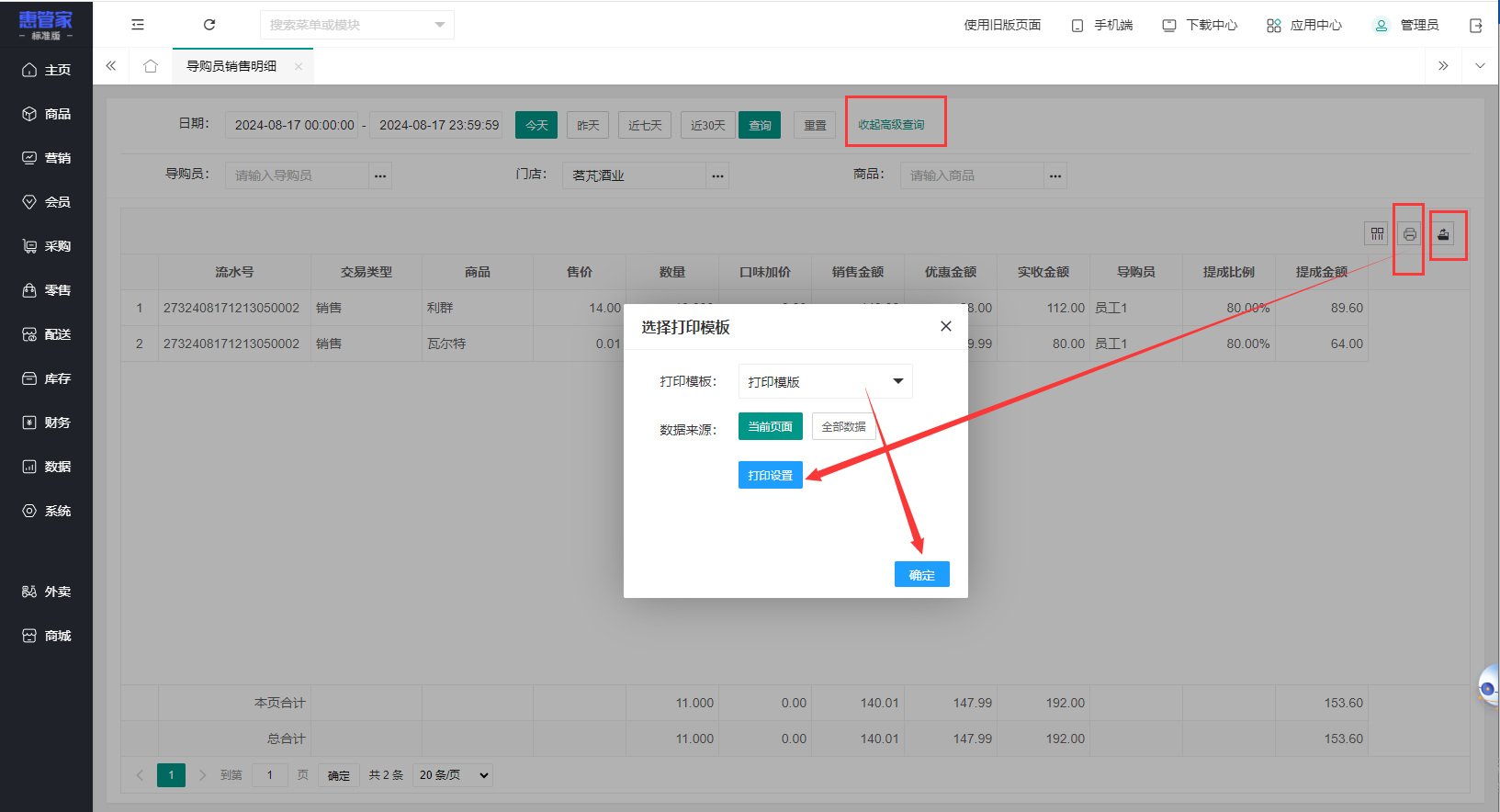Click the 近七天 date filter button

[x=645, y=125]
